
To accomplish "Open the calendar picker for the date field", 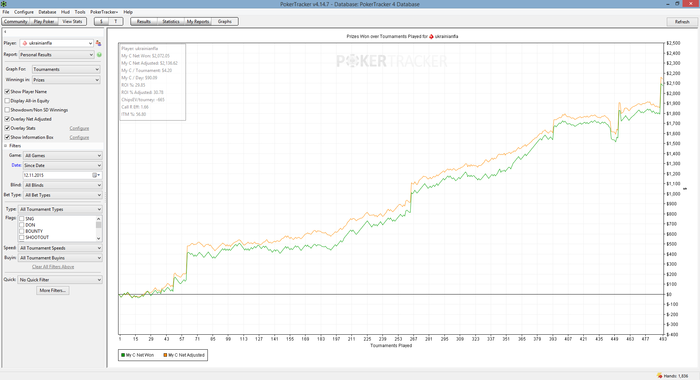I will [x=96, y=175].
